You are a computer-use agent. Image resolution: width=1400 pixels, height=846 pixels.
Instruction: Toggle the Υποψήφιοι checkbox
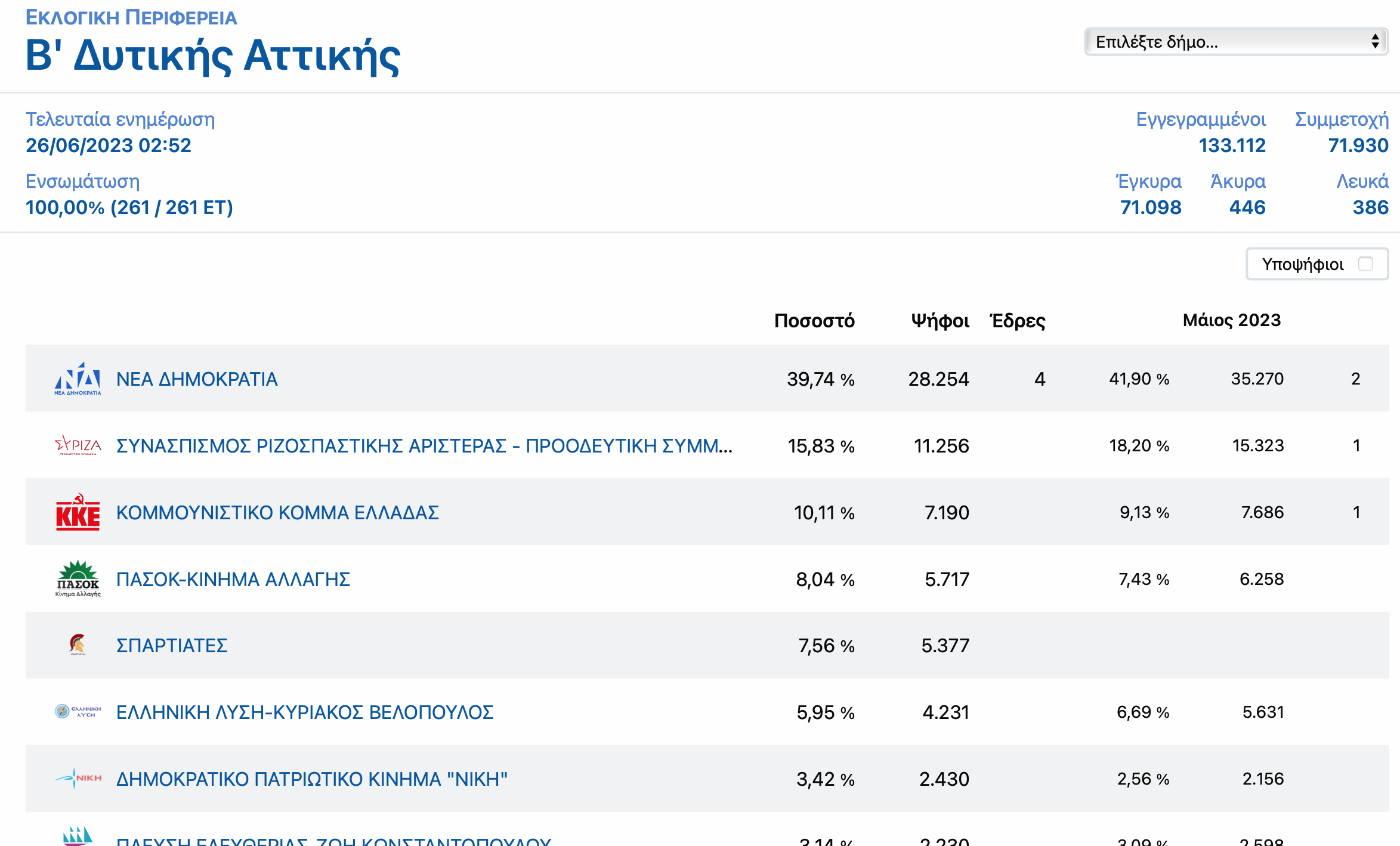coord(1365,264)
